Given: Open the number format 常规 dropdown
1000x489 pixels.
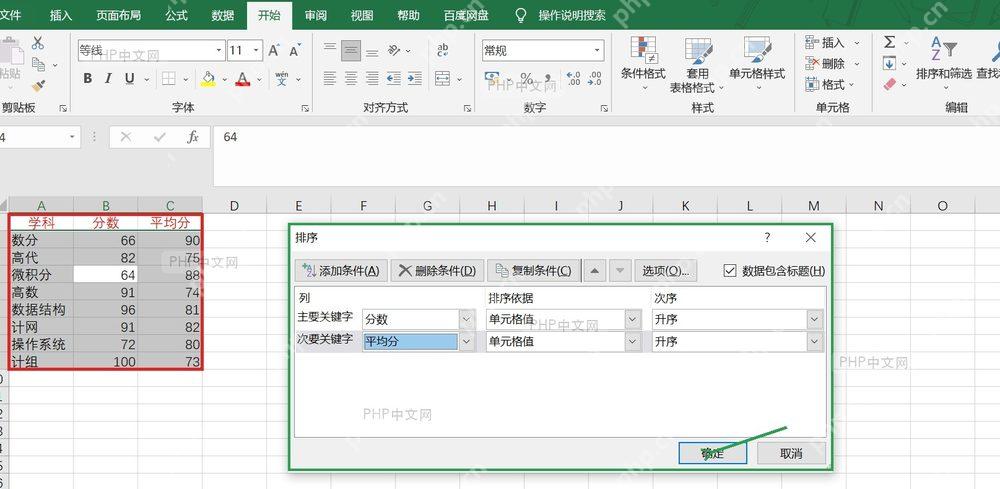Looking at the screenshot, I should coord(598,50).
